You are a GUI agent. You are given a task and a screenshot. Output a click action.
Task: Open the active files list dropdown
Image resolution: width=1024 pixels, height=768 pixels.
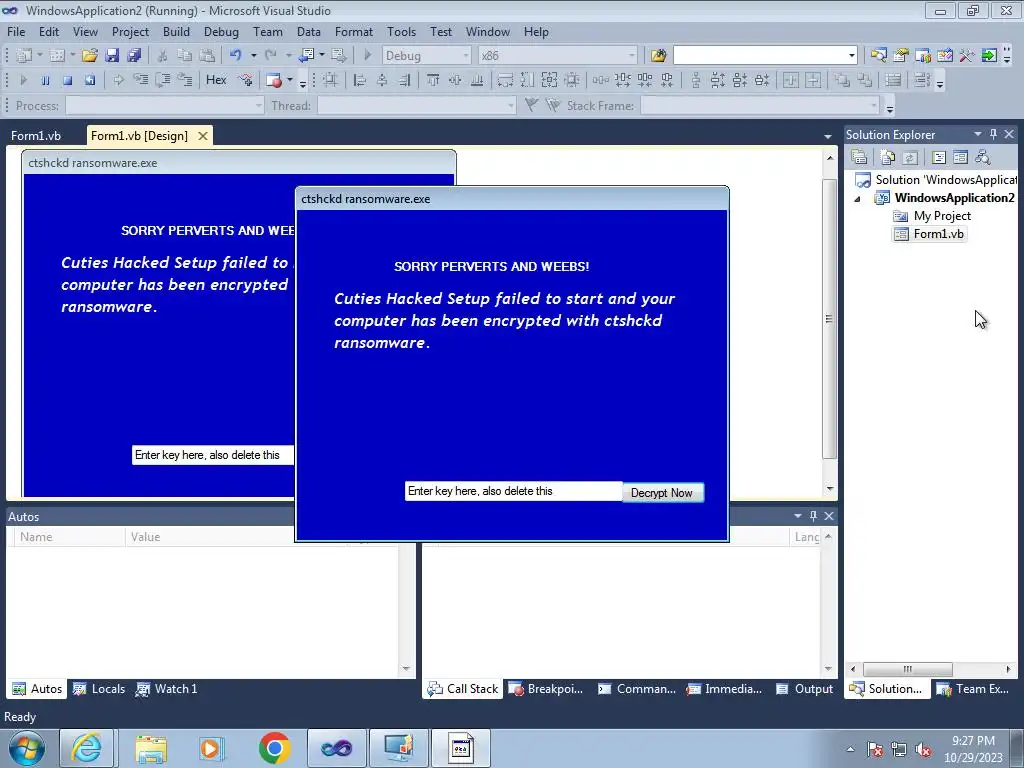click(x=827, y=136)
